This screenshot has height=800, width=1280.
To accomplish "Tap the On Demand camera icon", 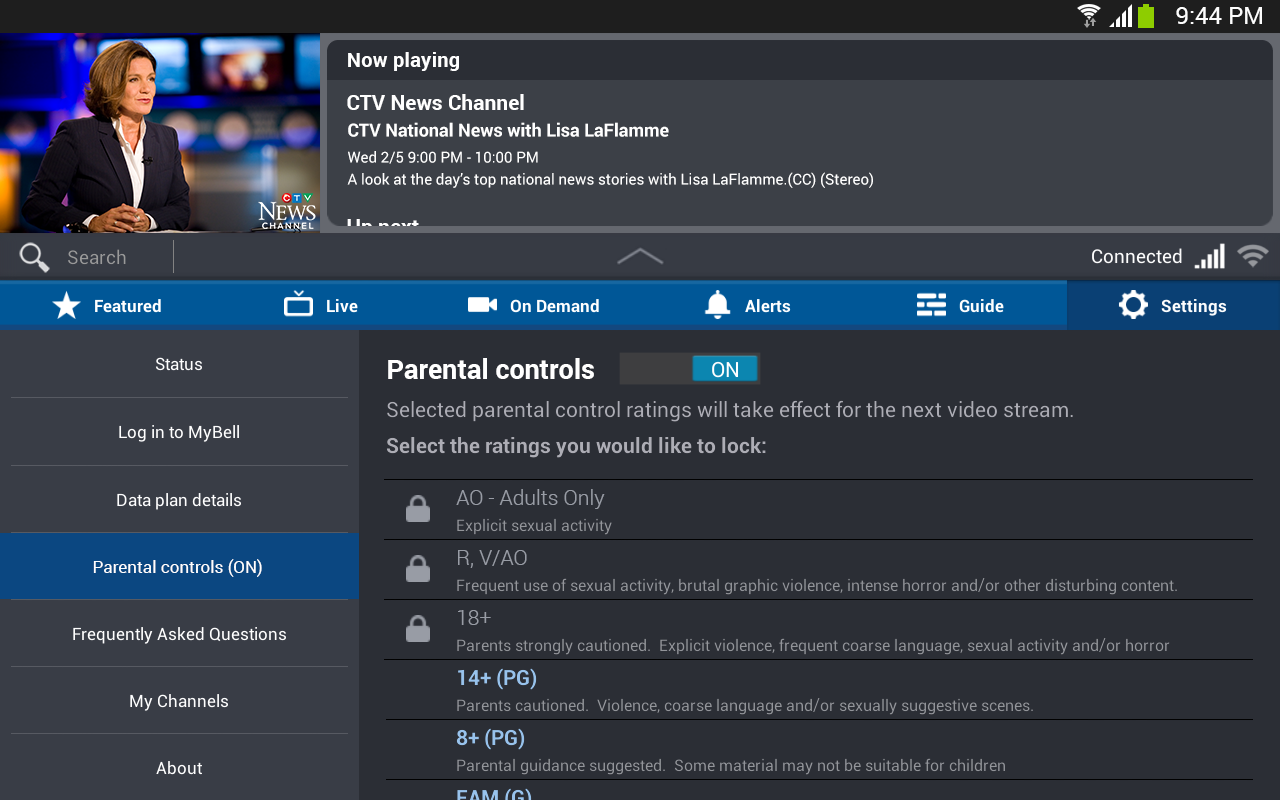I will (x=482, y=305).
